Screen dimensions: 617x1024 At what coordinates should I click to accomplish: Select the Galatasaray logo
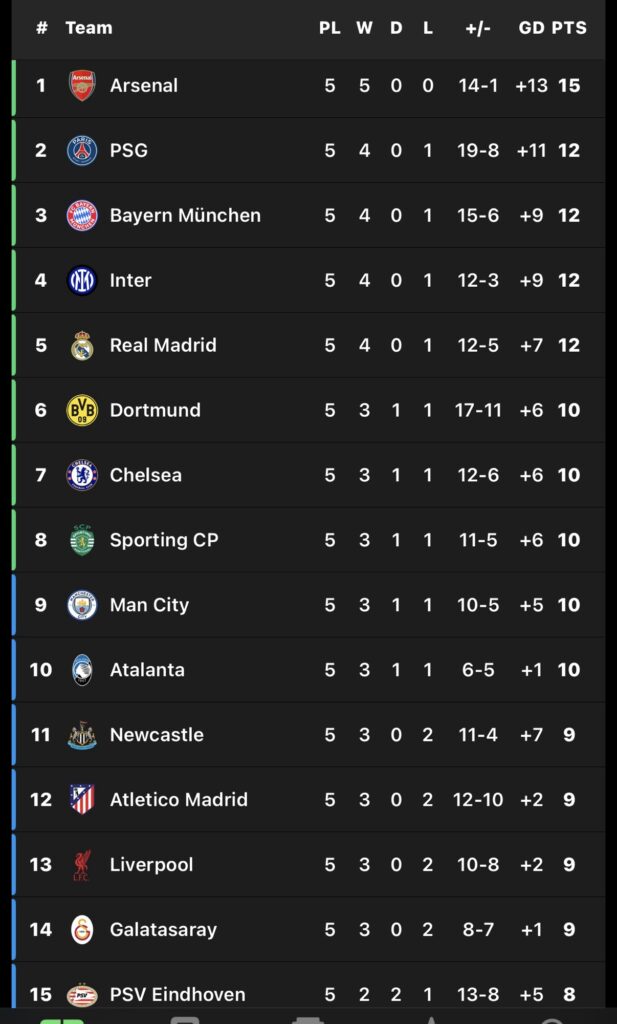[x=82, y=930]
